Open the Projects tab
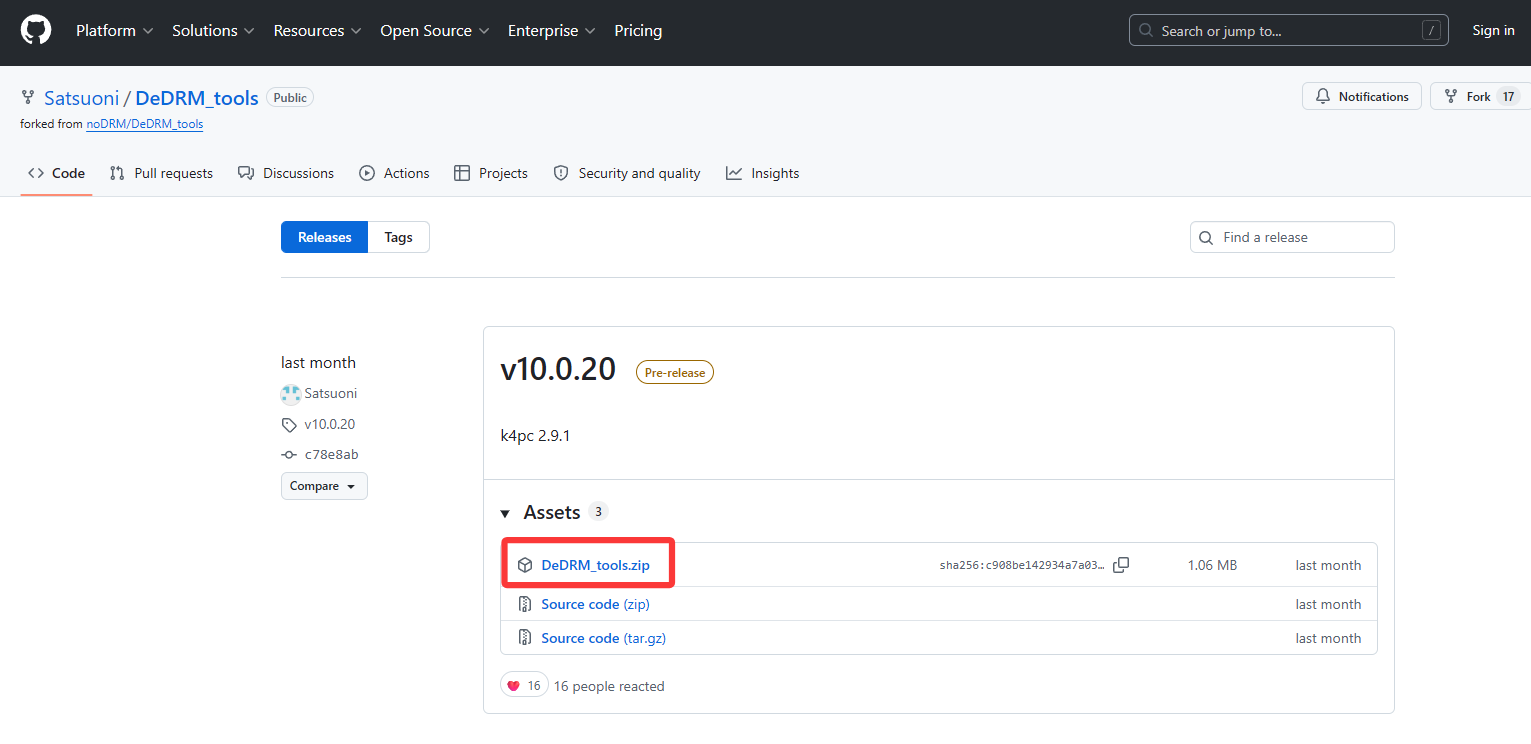Screen dimensions: 1531x744 pos(490,173)
